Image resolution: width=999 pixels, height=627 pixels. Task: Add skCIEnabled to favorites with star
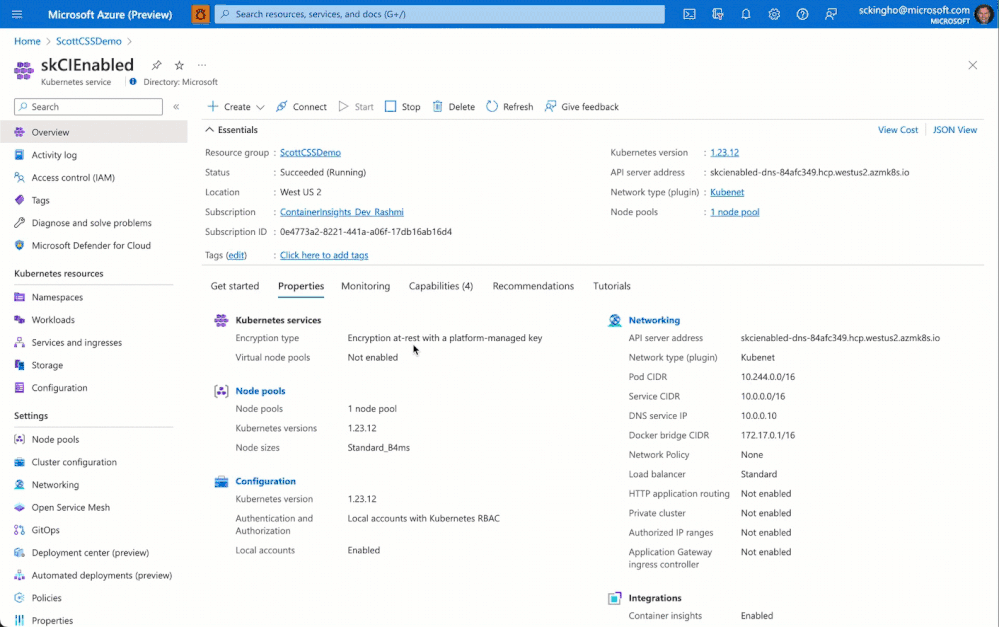click(x=179, y=65)
